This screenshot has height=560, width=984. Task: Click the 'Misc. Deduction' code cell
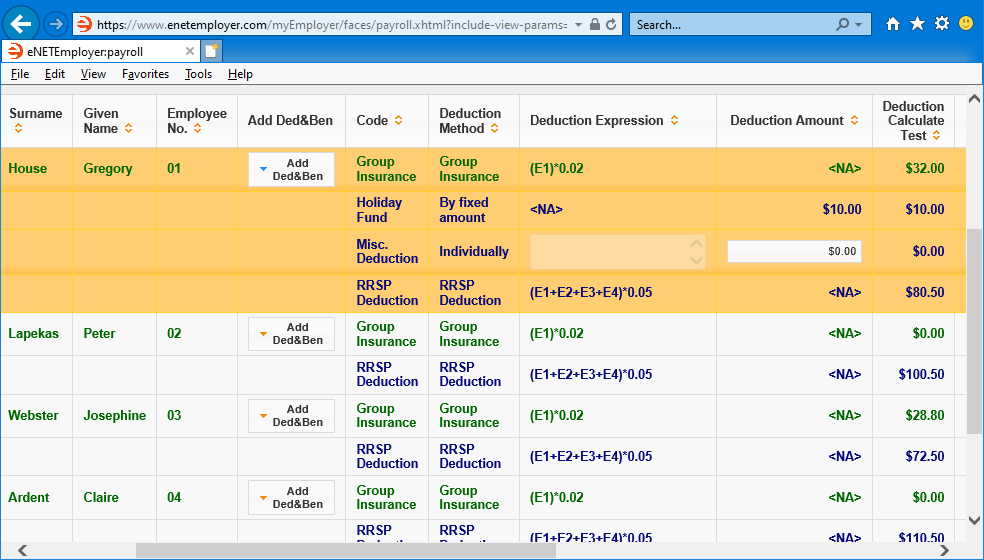coord(387,251)
